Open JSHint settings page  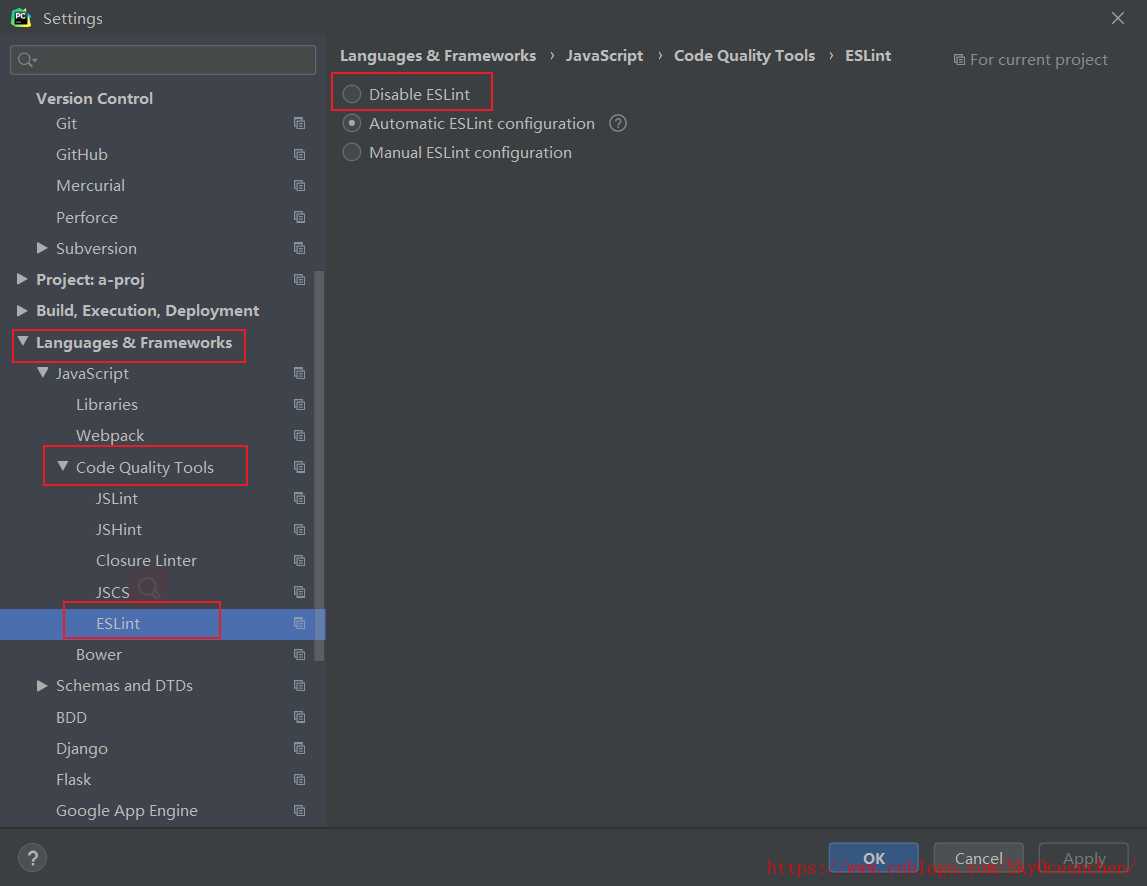119,530
